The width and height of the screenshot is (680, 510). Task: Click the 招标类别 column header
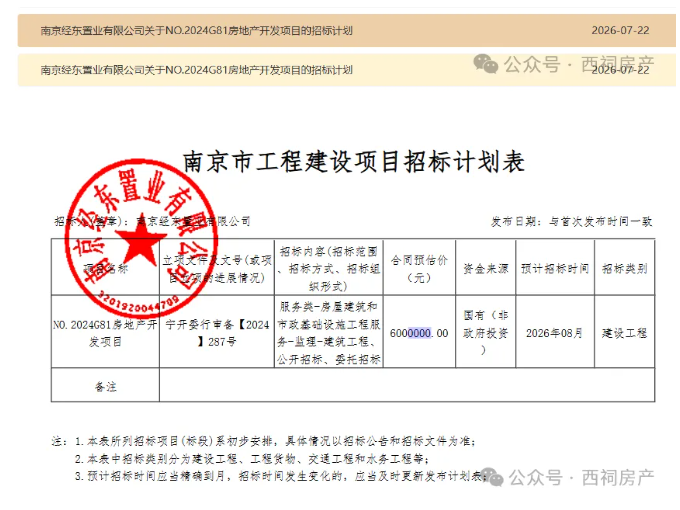624,269
